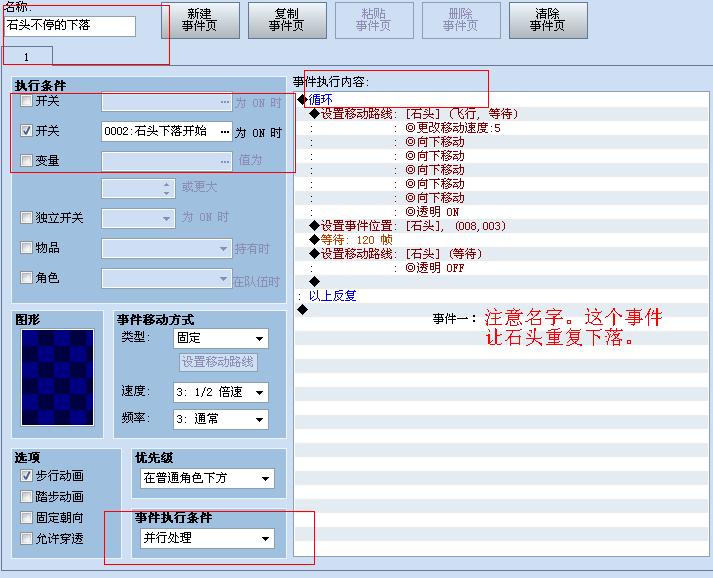Check the 踏步动画 option
Viewport: 713px width, 578px height.
pyautogui.click(x=26, y=497)
